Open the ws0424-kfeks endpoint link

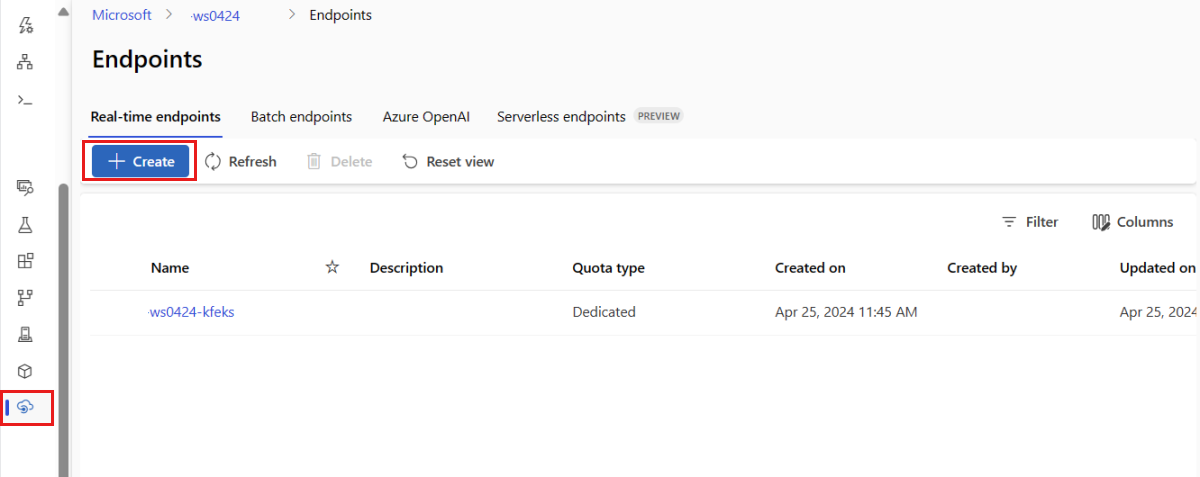pyautogui.click(x=191, y=312)
